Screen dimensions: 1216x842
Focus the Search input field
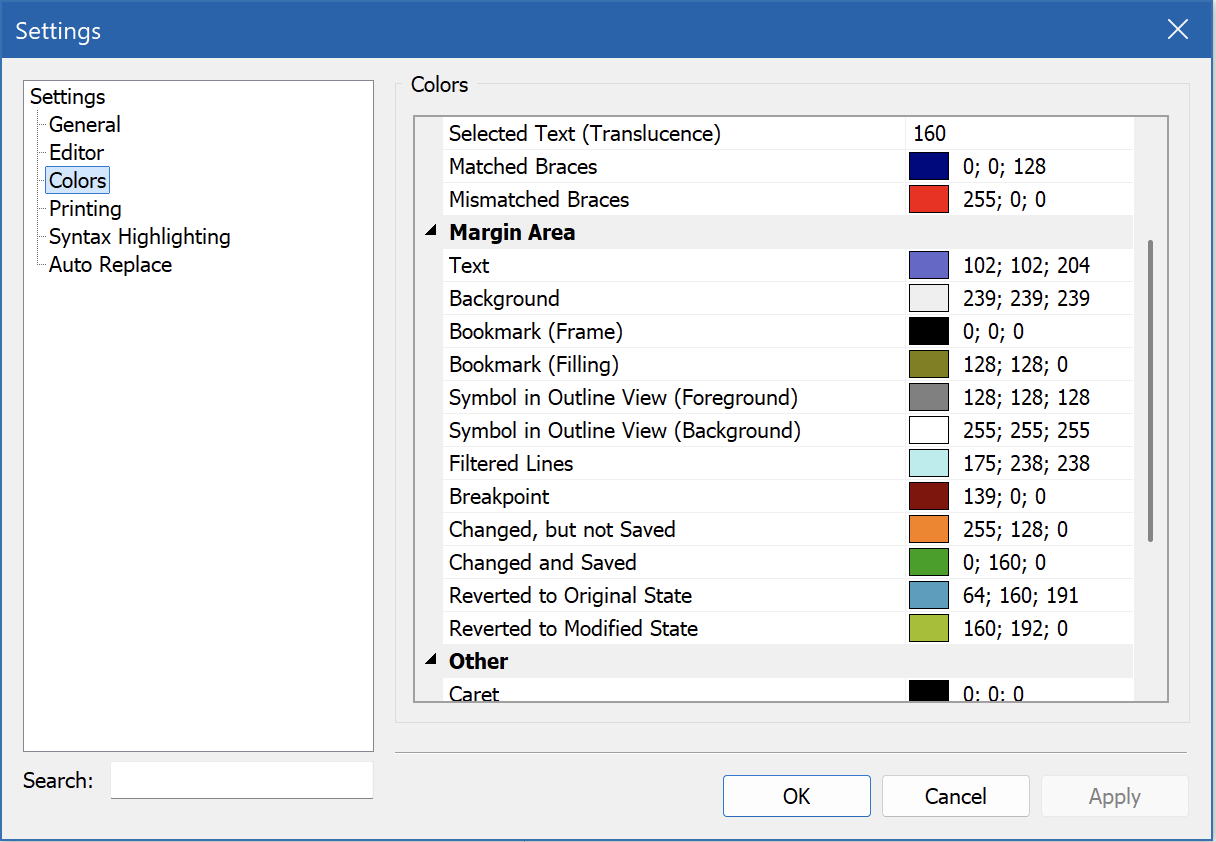pos(242,780)
